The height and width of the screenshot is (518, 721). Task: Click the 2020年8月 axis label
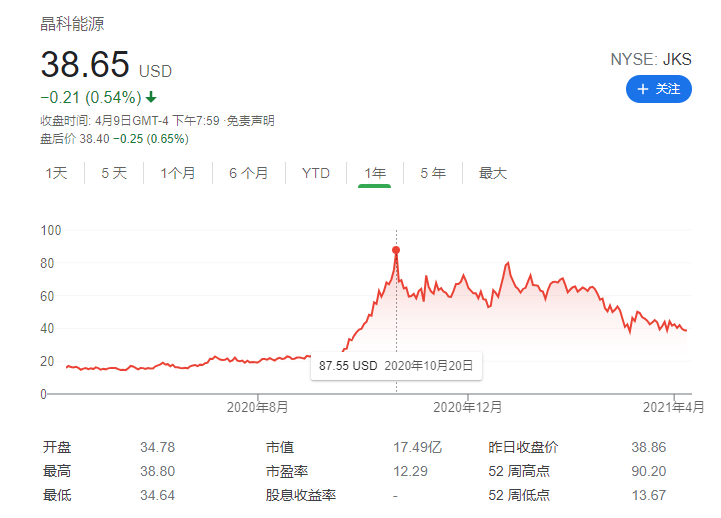pyautogui.click(x=258, y=407)
